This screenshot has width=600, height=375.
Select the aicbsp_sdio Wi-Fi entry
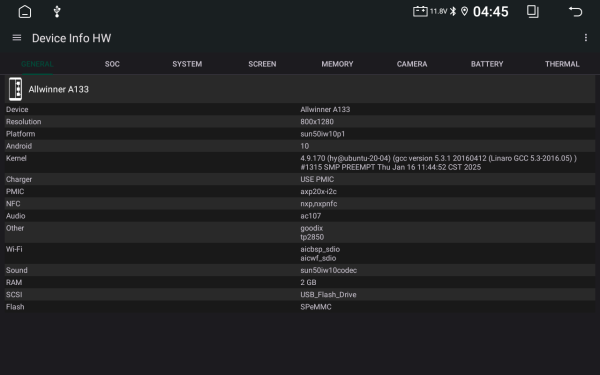point(320,249)
